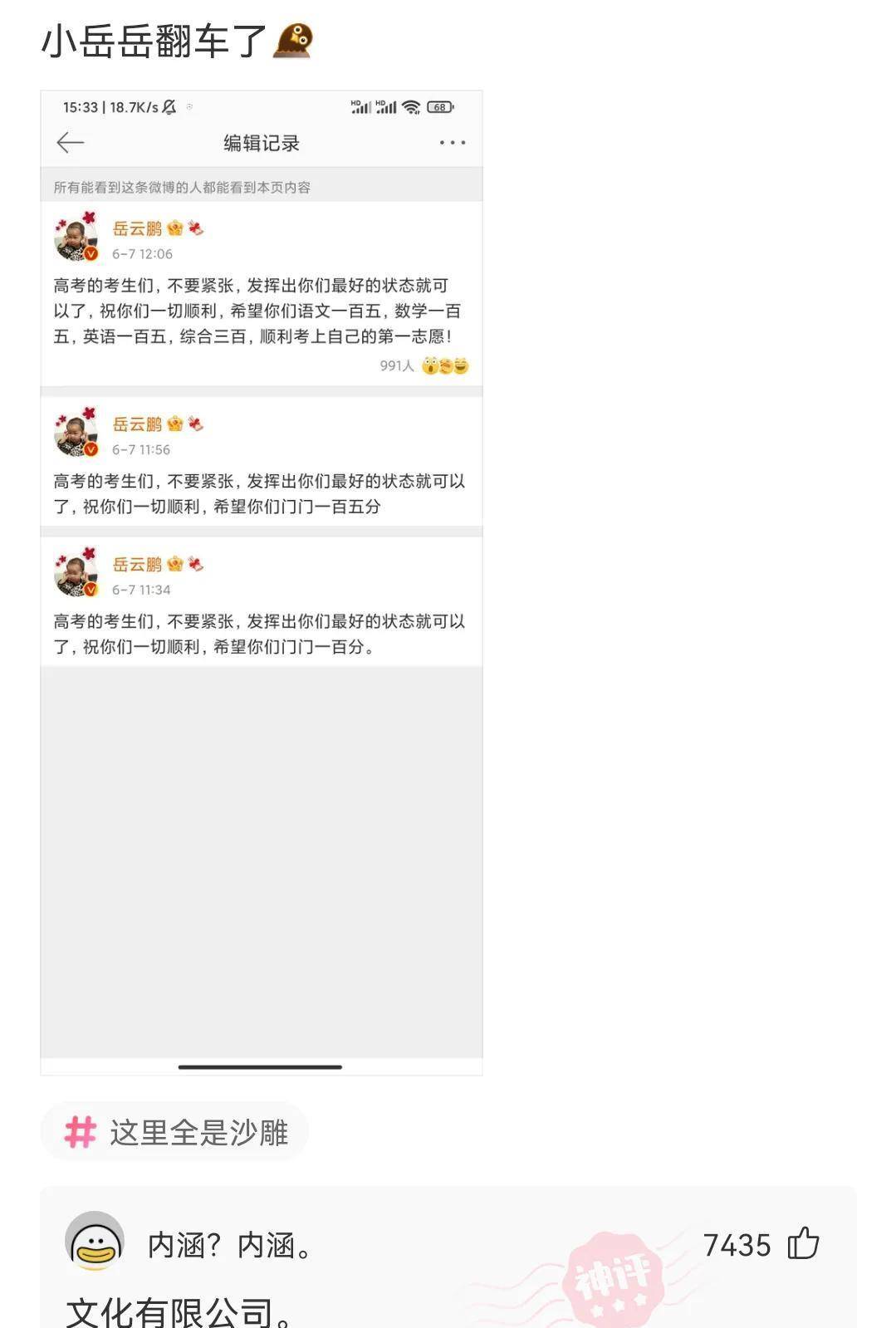Tap 岳云鹏 avatar on the 12:06 post
This screenshot has height=1328, width=896.
coord(76,237)
